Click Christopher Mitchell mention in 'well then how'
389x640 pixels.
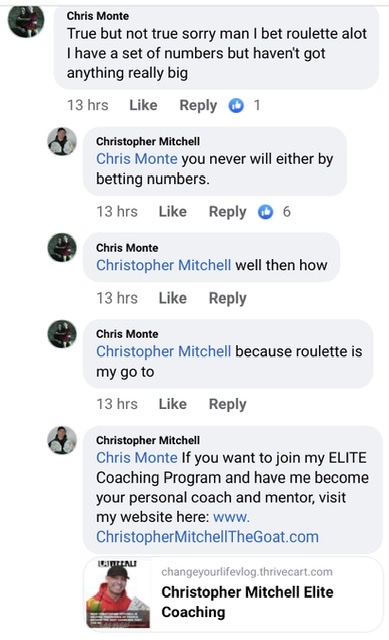point(163,265)
